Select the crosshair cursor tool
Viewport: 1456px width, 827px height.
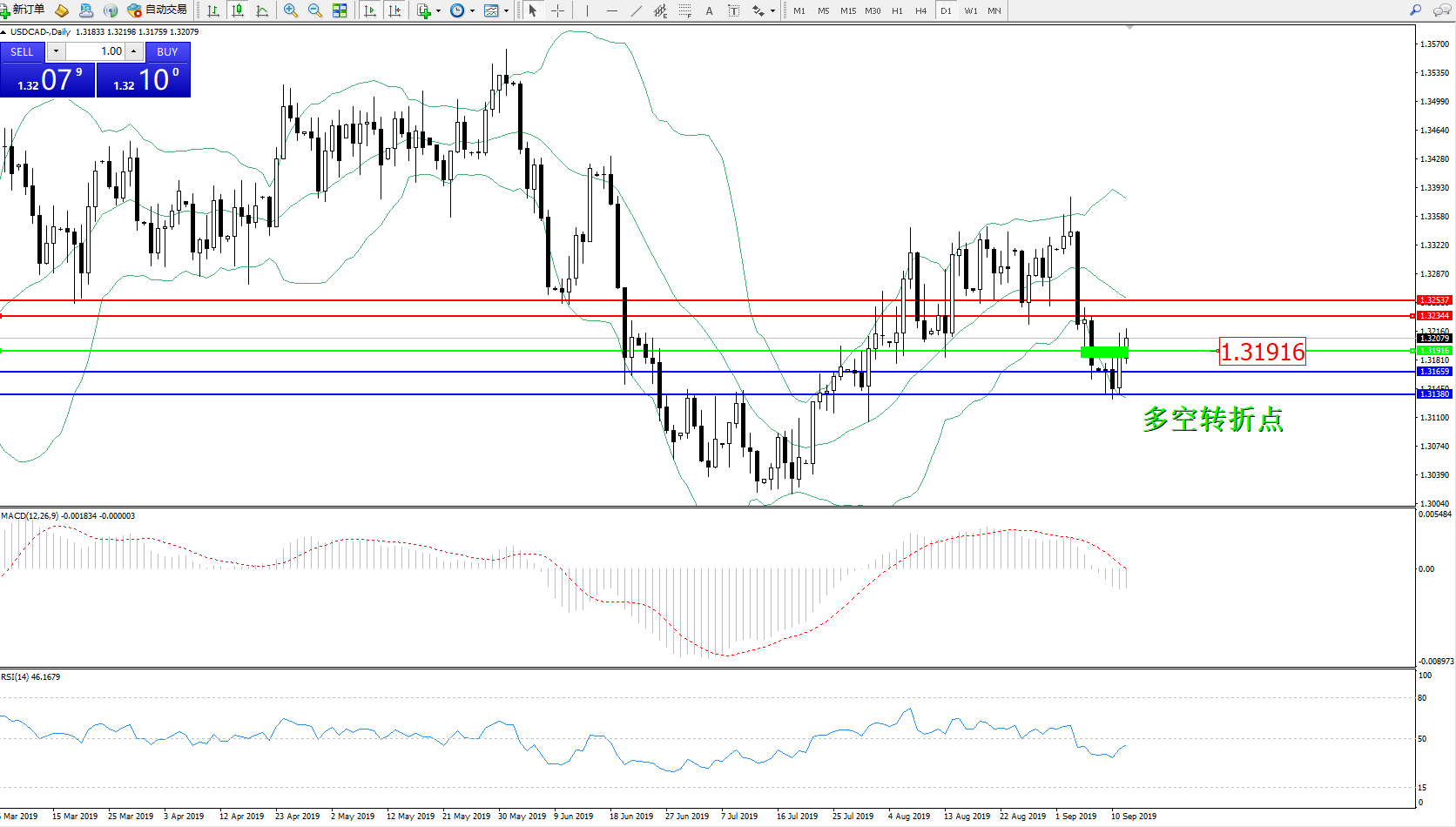[x=558, y=10]
